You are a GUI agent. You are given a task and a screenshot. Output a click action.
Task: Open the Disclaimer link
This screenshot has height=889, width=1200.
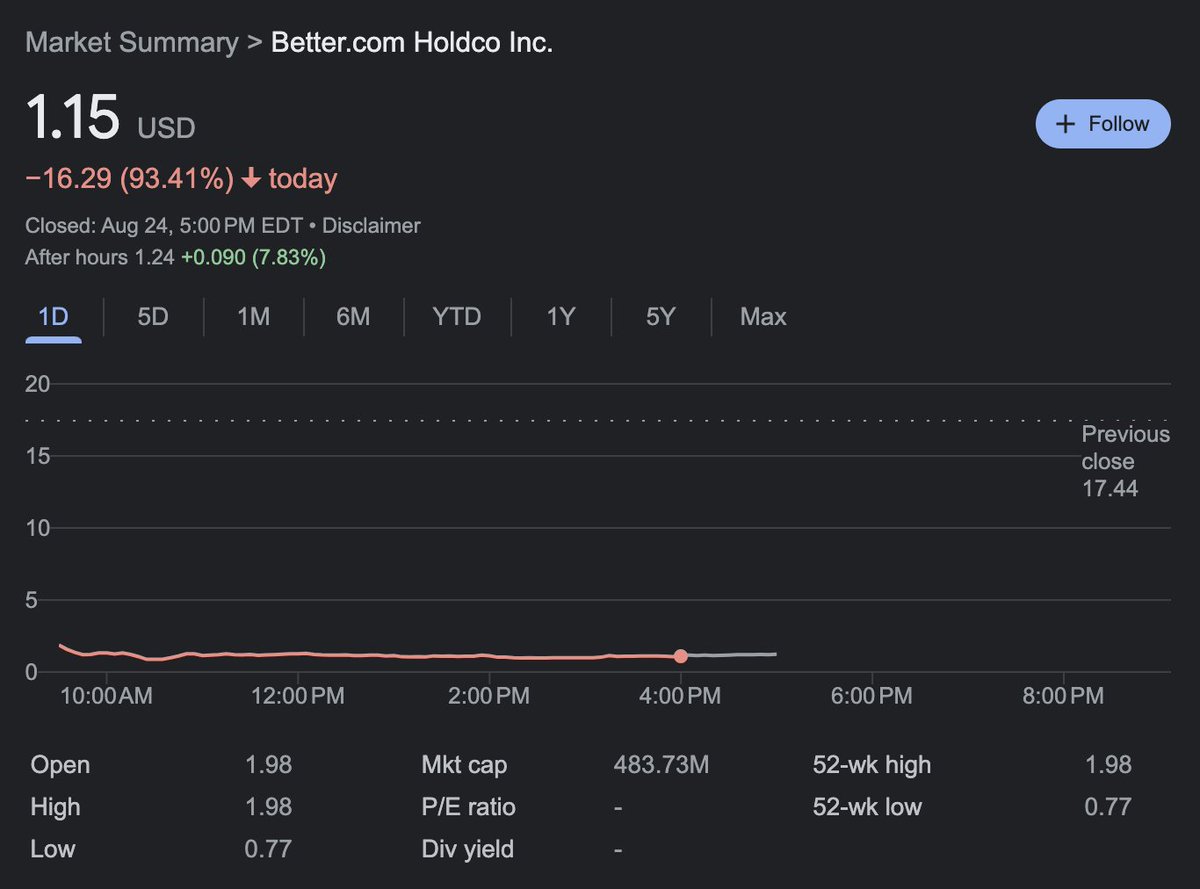pos(371,226)
